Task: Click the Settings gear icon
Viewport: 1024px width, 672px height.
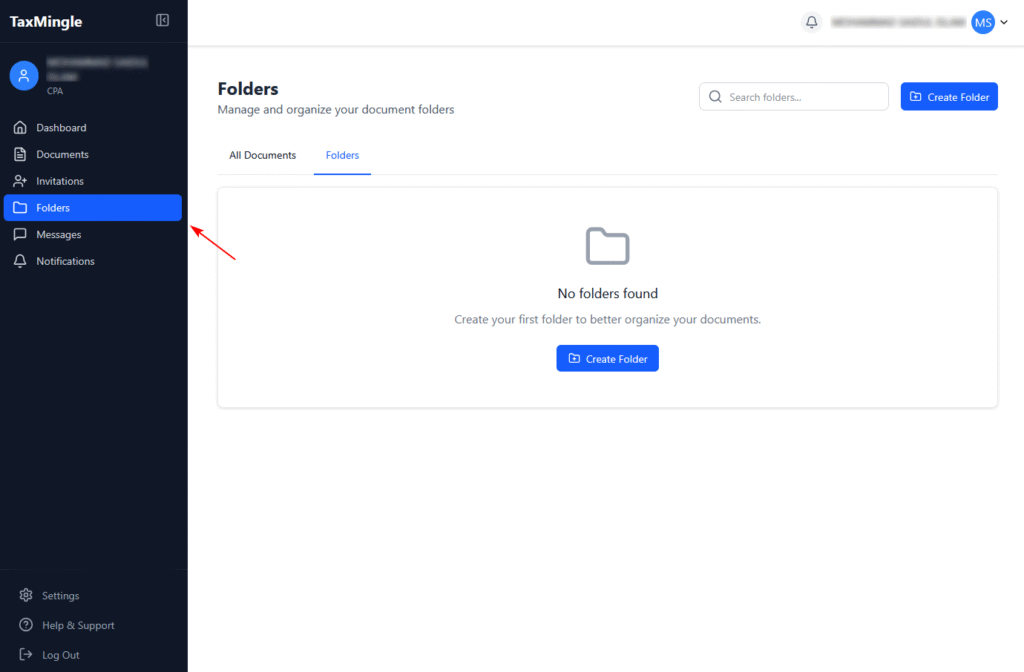Action: 26,596
